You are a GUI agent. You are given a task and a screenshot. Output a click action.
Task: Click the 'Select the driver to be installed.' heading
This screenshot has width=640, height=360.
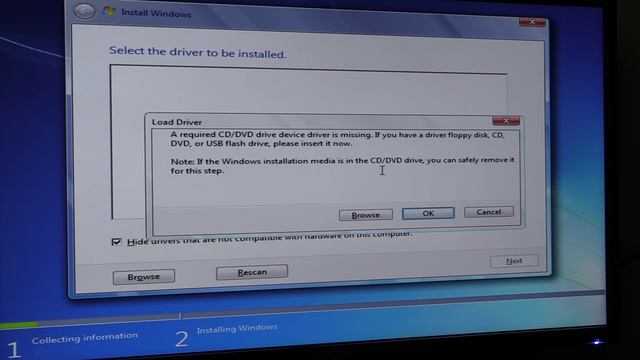click(x=197, y=52)
